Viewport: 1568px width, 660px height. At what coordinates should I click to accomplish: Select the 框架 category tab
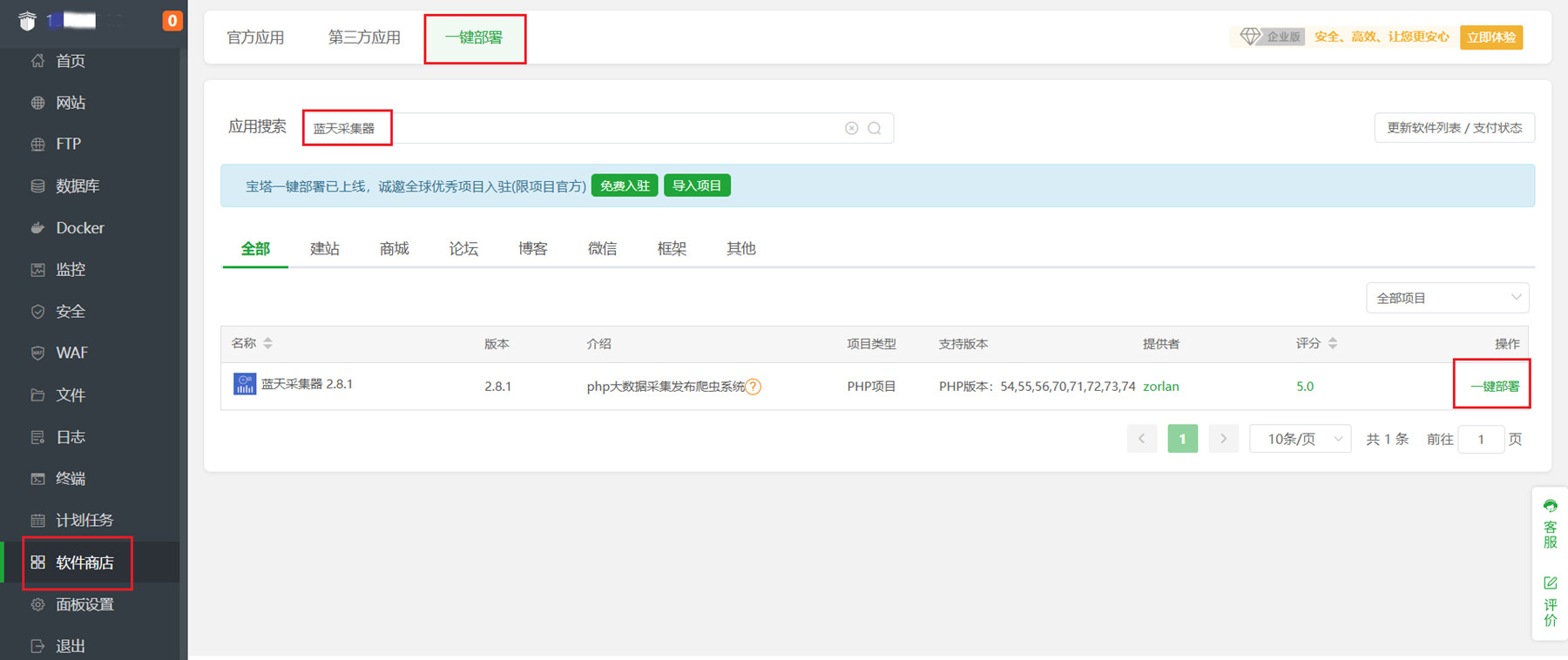[x=672, y=249]
